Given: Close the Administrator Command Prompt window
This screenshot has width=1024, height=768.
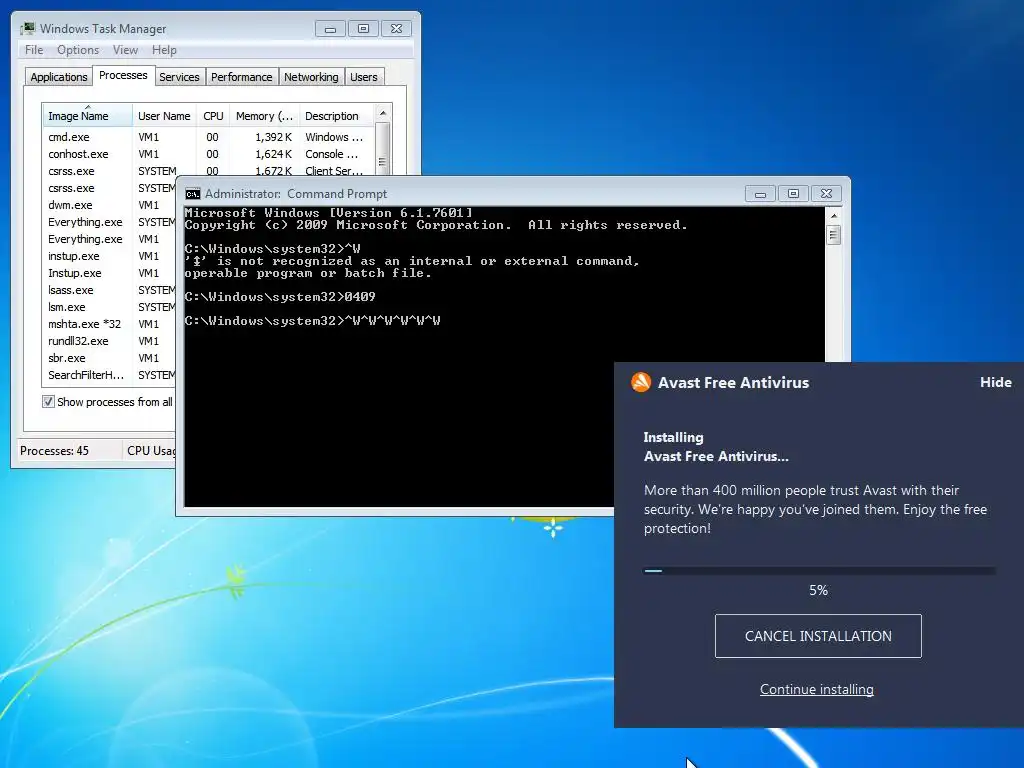Looking at the screenshot, I should 826,194.
